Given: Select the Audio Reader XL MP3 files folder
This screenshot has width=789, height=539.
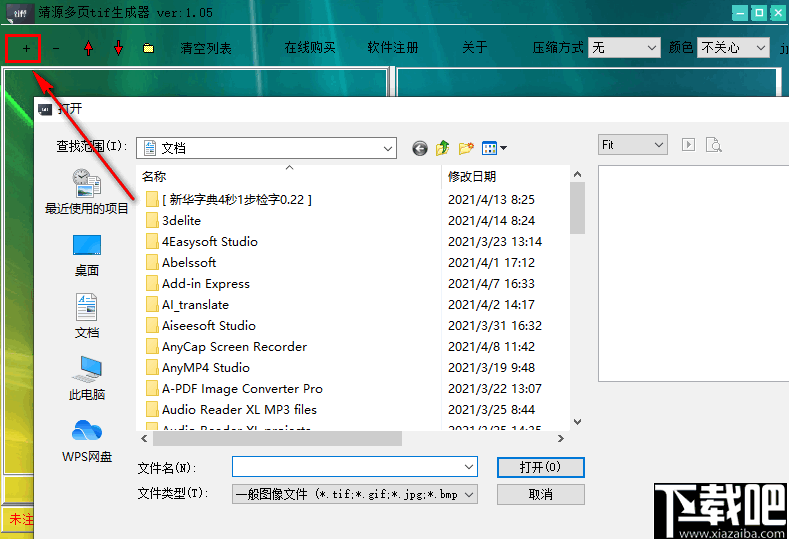Looking at the screenshot, I should pyautogui.click(x=231, y=410).
